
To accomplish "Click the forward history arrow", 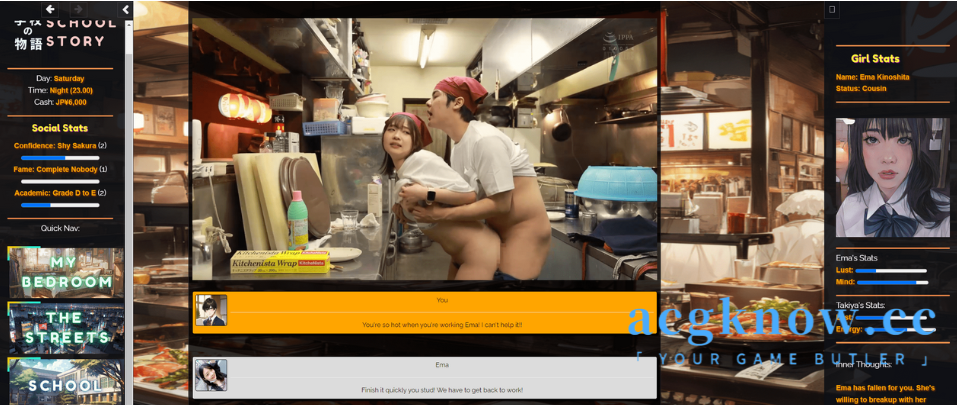I will [x=78, y=9].
